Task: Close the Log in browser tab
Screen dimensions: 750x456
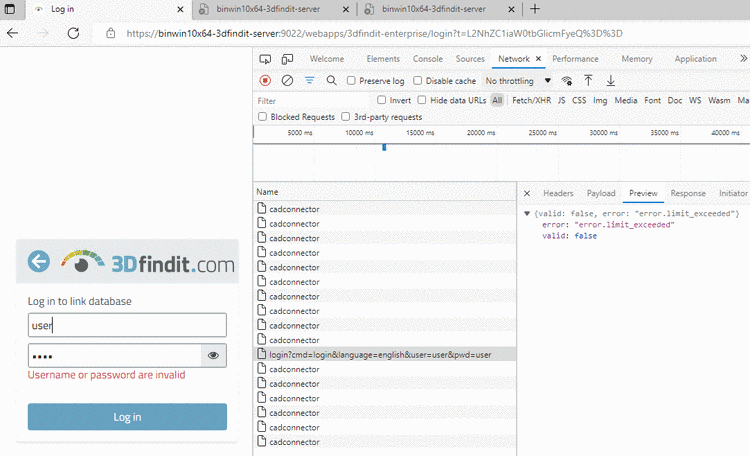Action: click(x=180, y=9)
